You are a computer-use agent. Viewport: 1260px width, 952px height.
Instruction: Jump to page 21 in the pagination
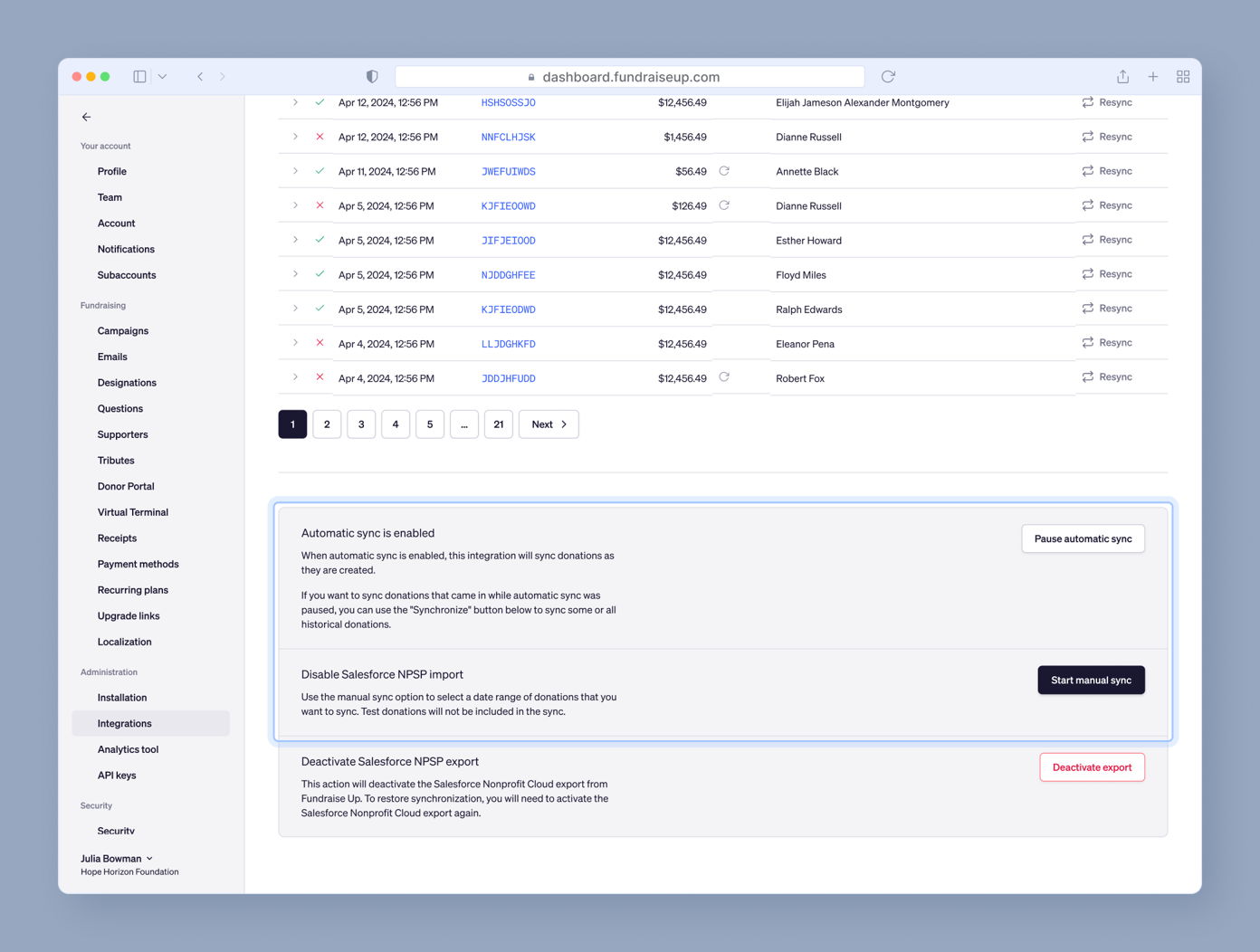tap(498, 424)
